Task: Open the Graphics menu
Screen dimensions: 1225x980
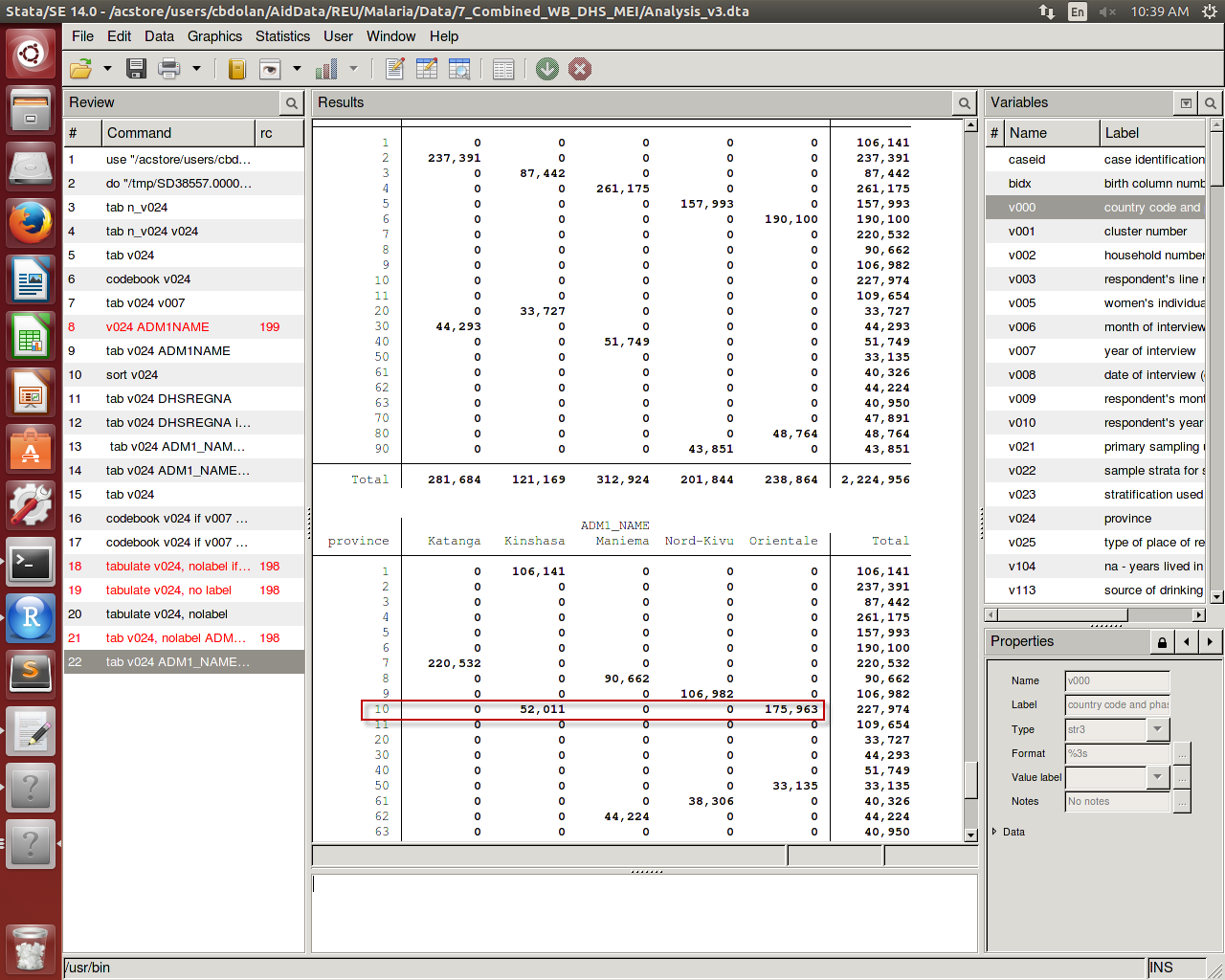Action: (x=214, y=36)
